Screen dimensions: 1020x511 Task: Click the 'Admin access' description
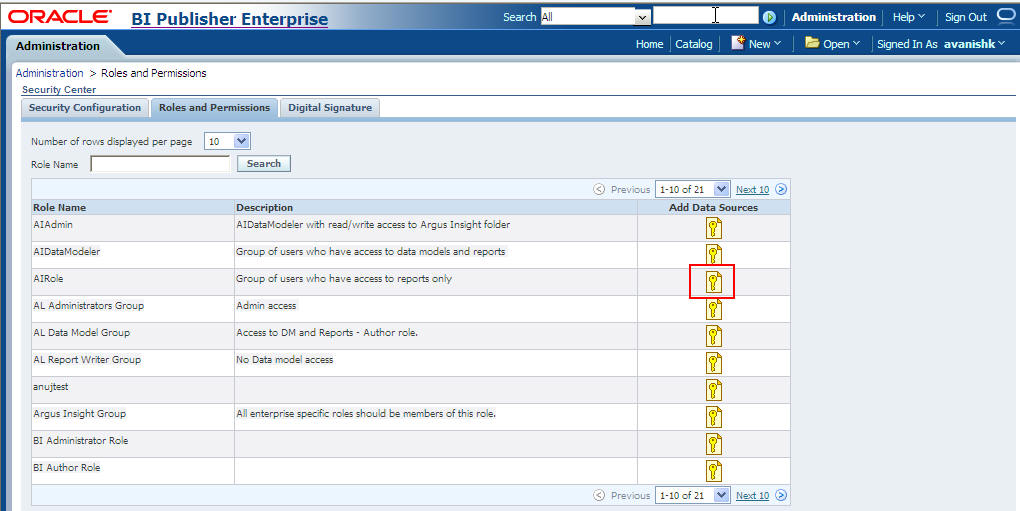(266, 306)
